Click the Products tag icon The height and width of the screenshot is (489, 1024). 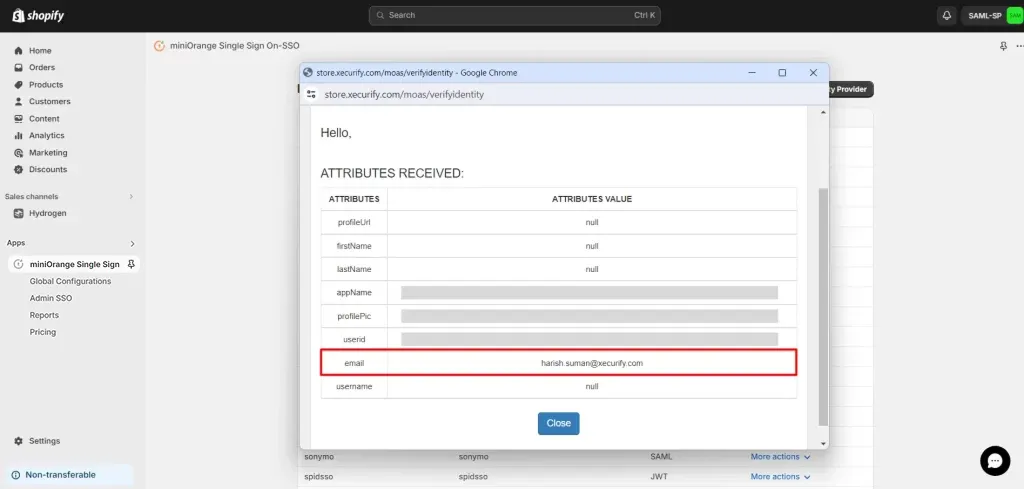[18, 85]
